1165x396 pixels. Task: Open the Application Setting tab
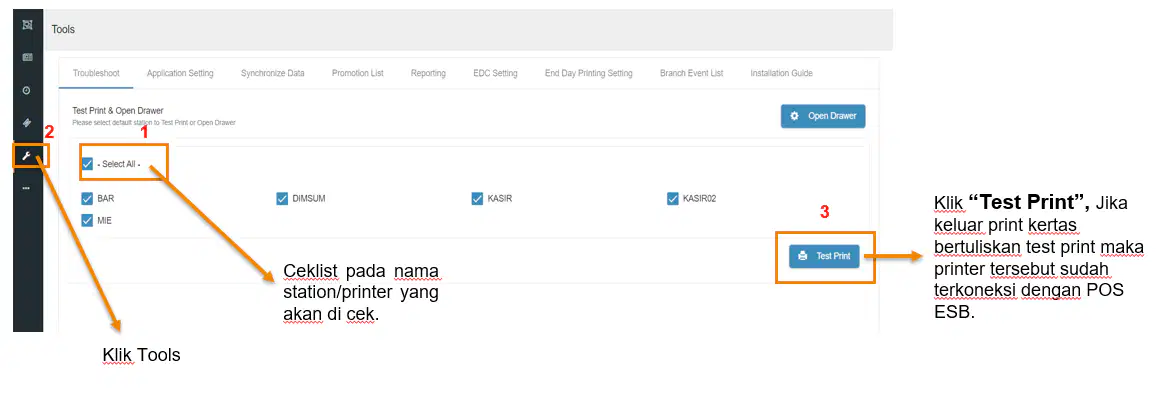pos(181,74)
